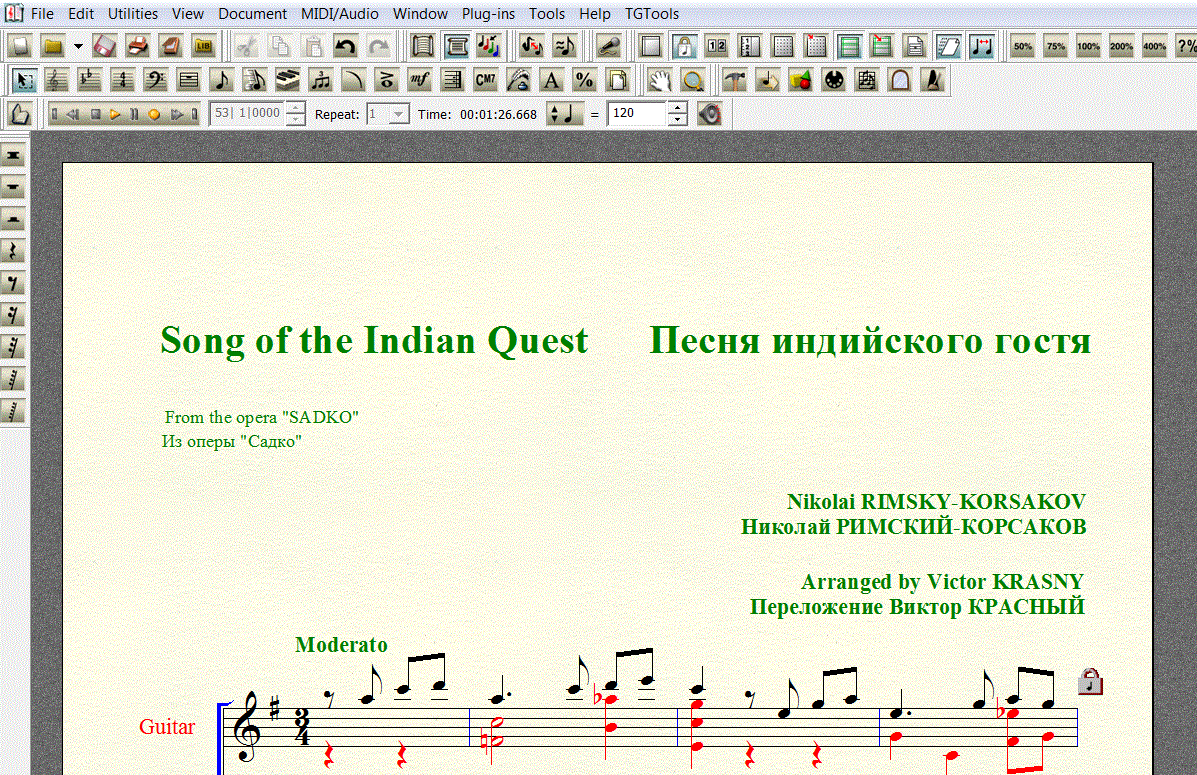Select the Repeat tool
This screenshot has height=775, width=1197.
tap(452, 80)
